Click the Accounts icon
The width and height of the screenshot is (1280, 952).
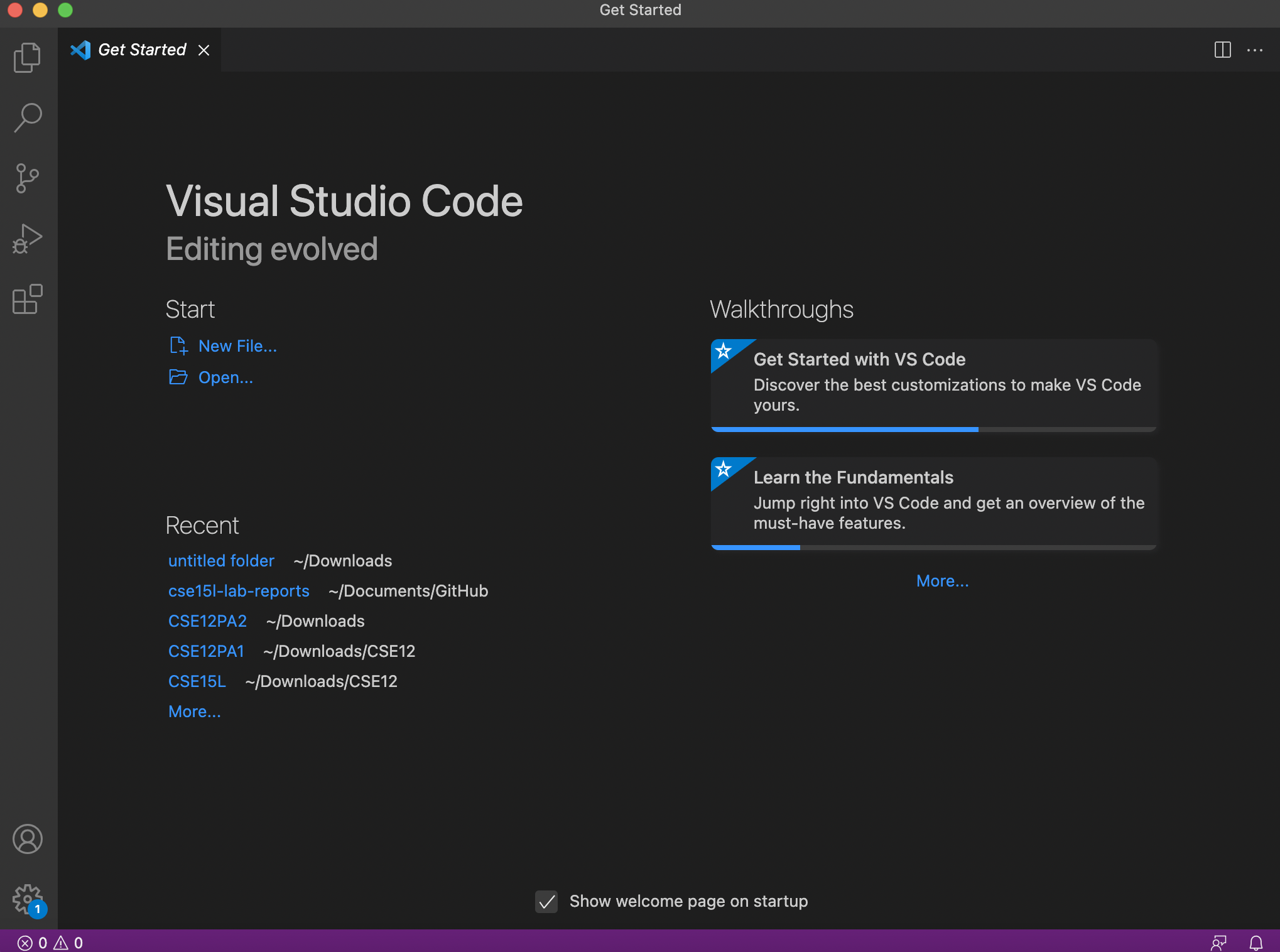pos(28,839)
